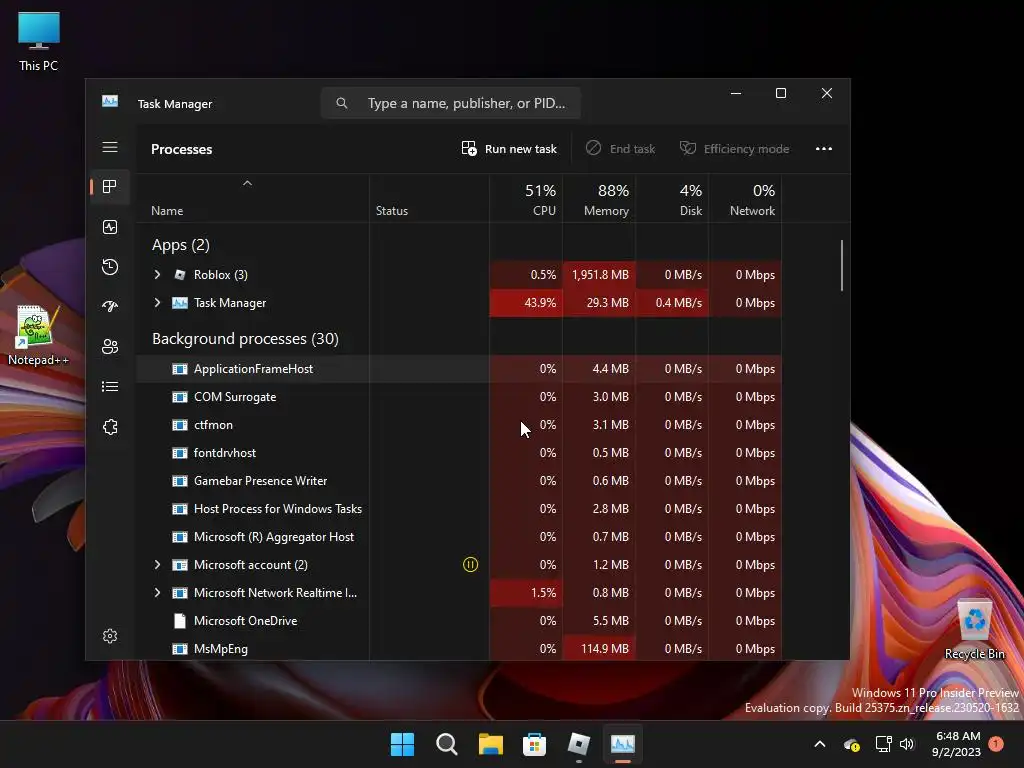Click the Task Manager process row icon
Viewport: 1024px width, 768px height.
click(x=180, y=303)
